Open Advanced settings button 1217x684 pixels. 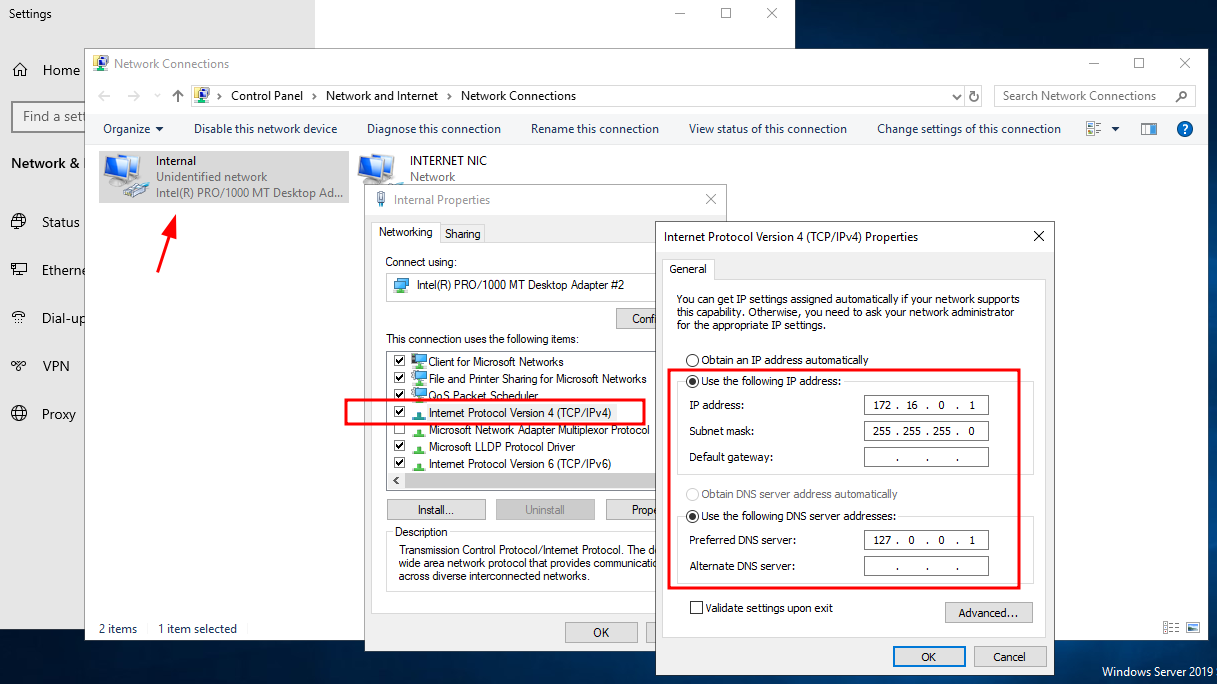click(988, 612)
